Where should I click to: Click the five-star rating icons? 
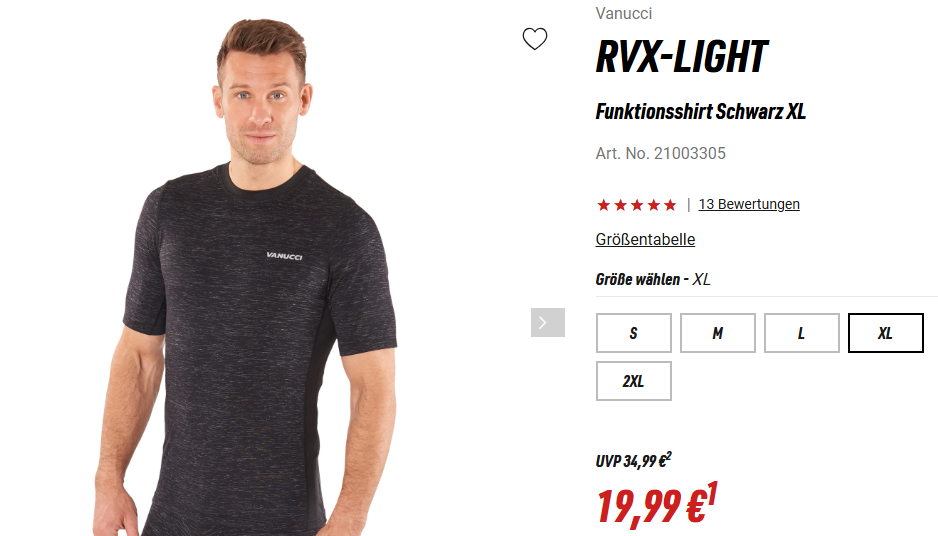click(x=636, y=205)
